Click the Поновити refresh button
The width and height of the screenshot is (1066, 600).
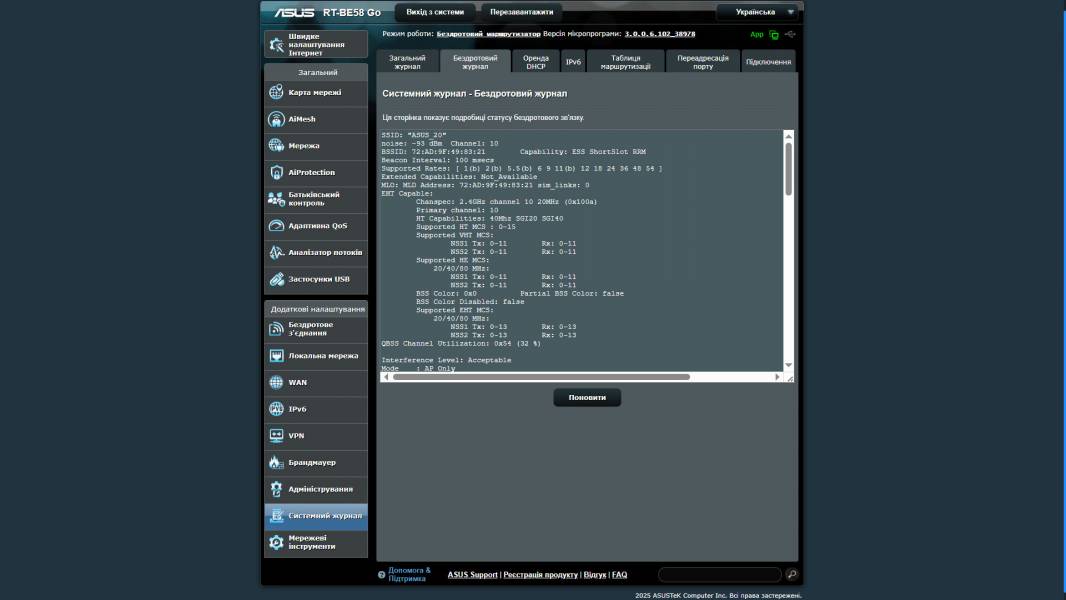click(x=587, y=397)
